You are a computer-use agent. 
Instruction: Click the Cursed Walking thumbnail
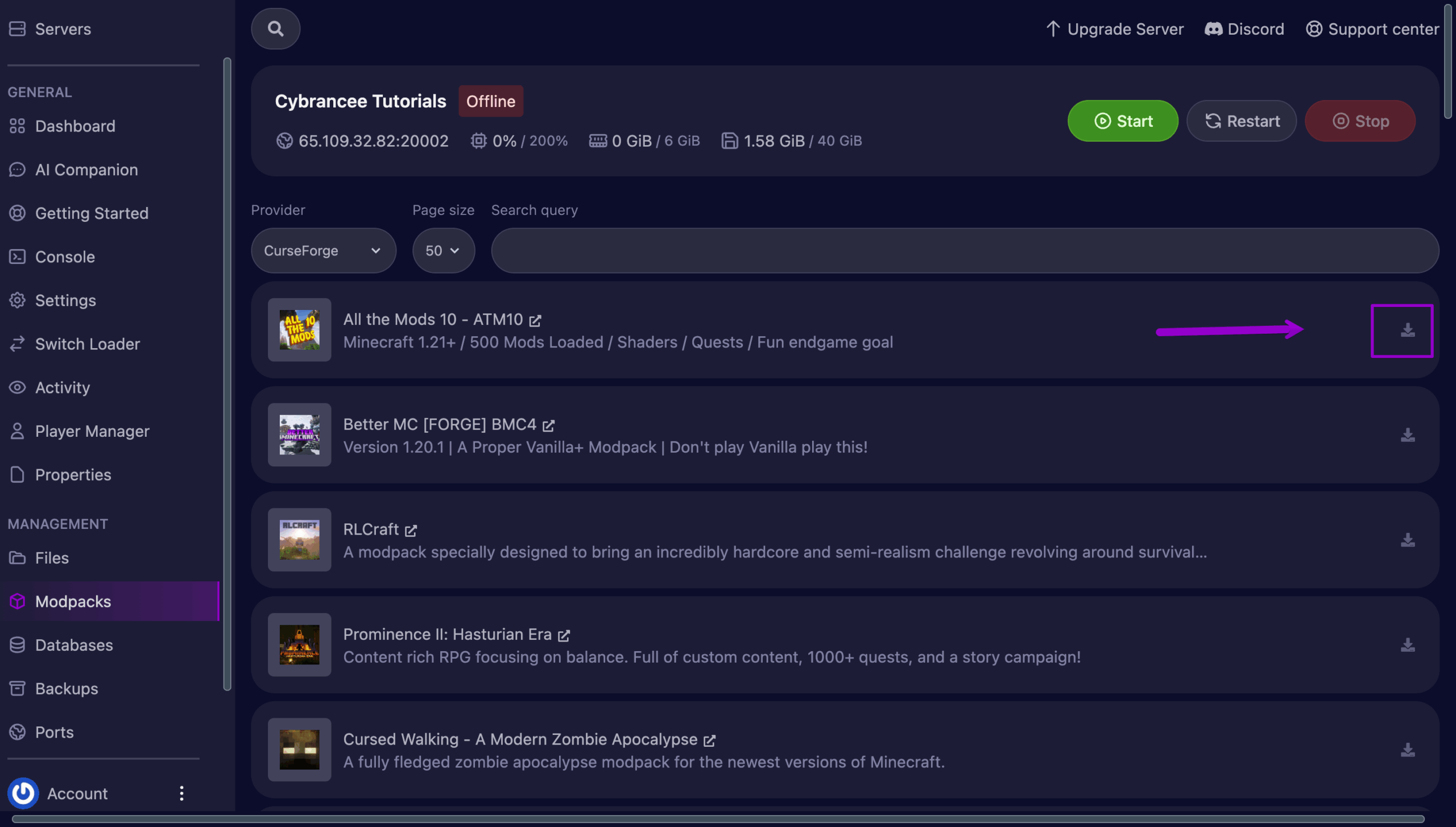(x=299, y=750)
